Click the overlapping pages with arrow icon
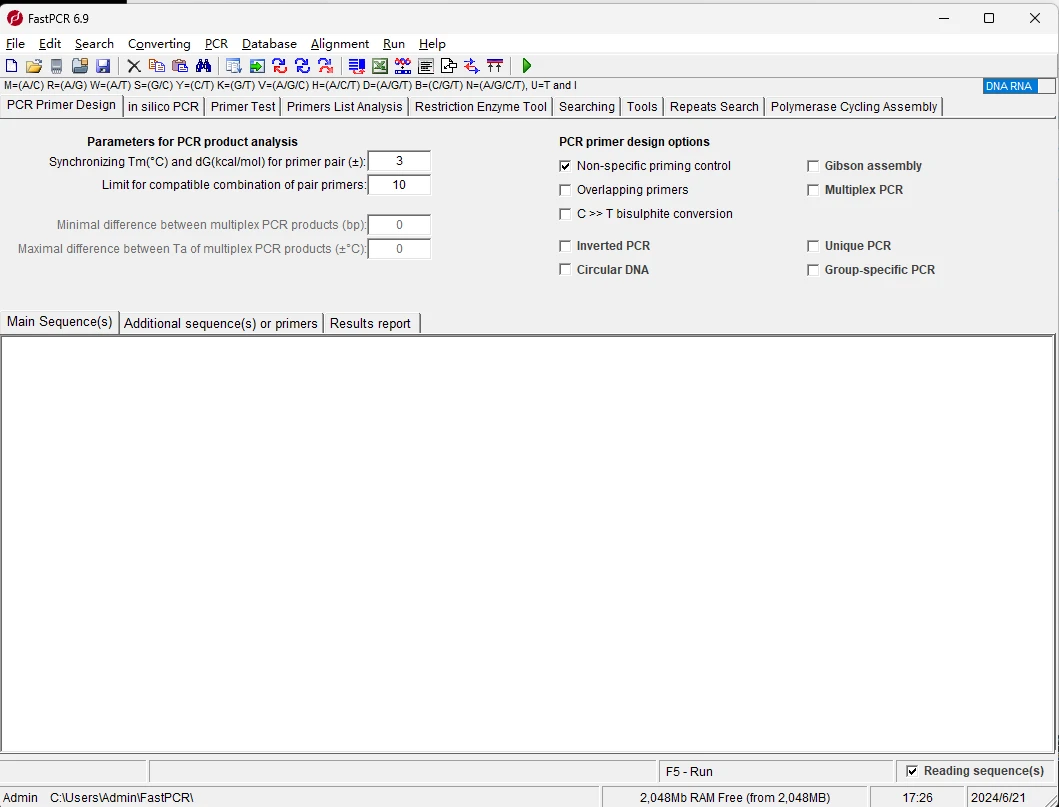 pyautogui.click(x=448, y=66)
